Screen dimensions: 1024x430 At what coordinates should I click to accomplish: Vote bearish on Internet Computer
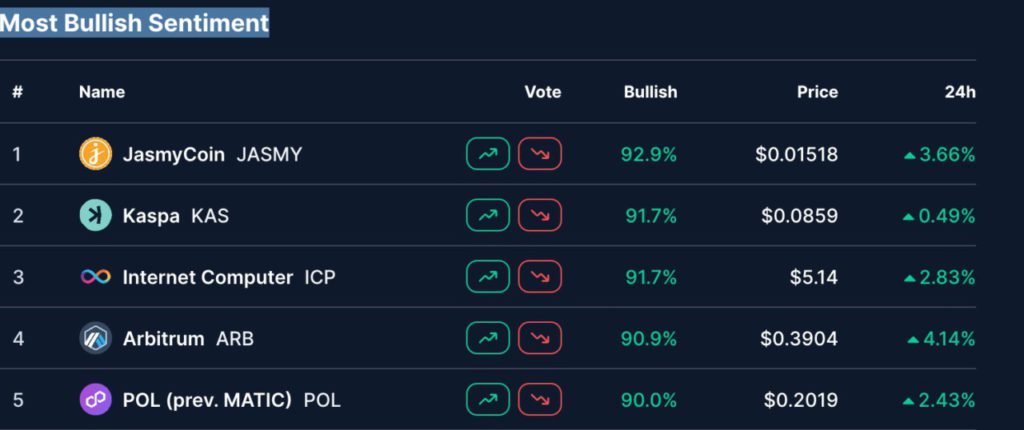click(540, 277)
